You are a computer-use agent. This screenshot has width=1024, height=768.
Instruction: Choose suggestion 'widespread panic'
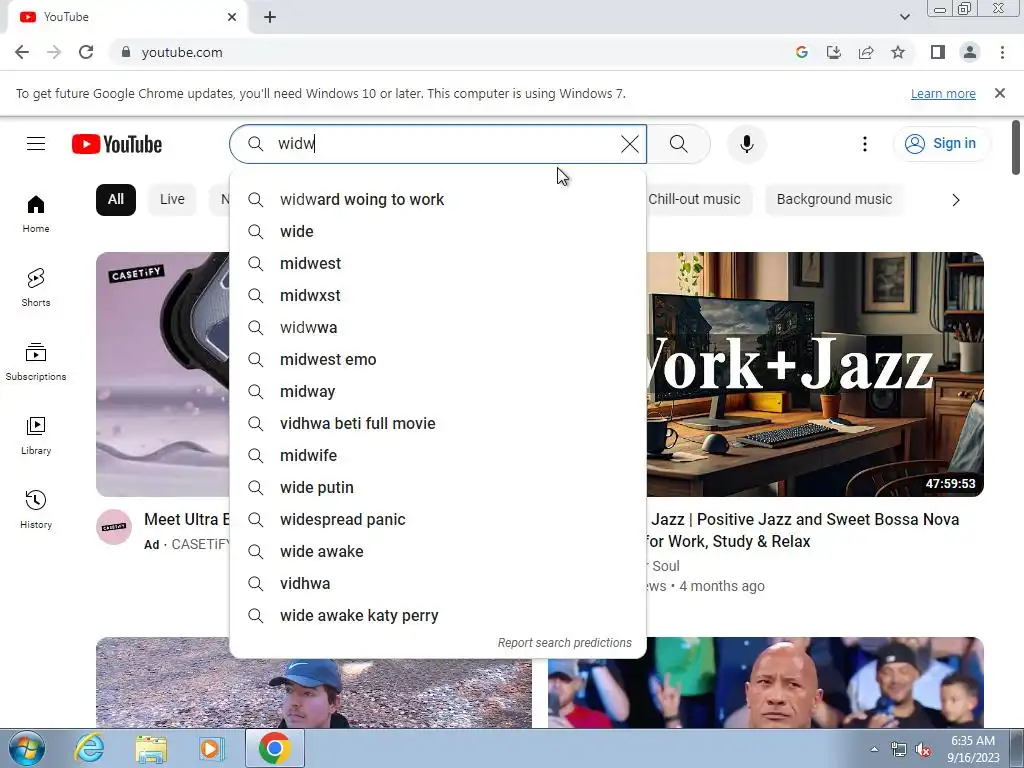[x=438, y=519]
